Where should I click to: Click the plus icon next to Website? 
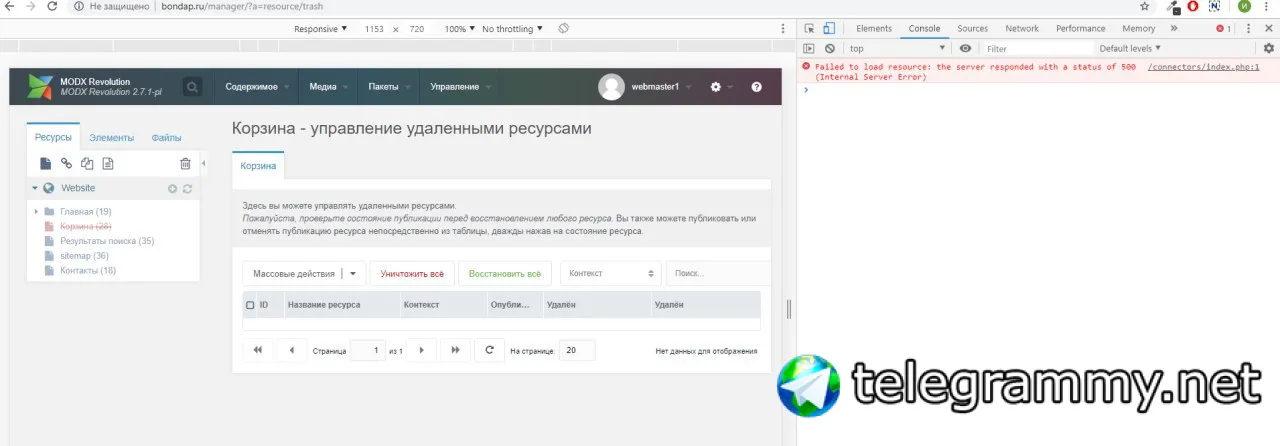172,188
